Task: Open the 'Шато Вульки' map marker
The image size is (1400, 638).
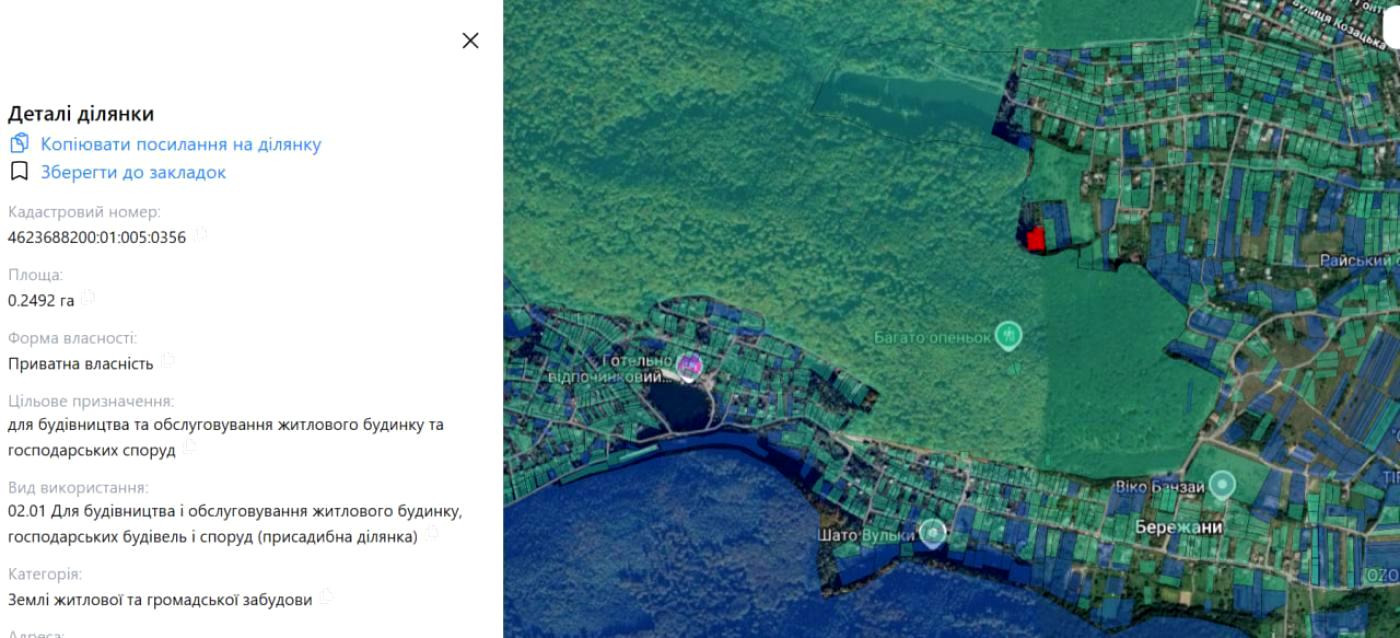Action: coord(932,532)
